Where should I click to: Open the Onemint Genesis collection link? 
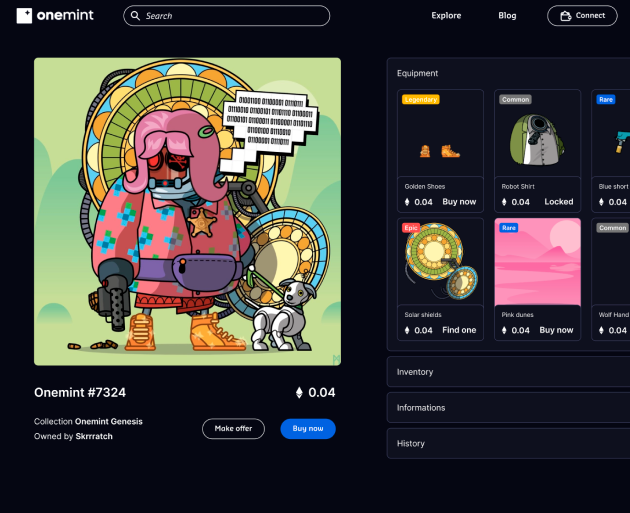[108, 421]
